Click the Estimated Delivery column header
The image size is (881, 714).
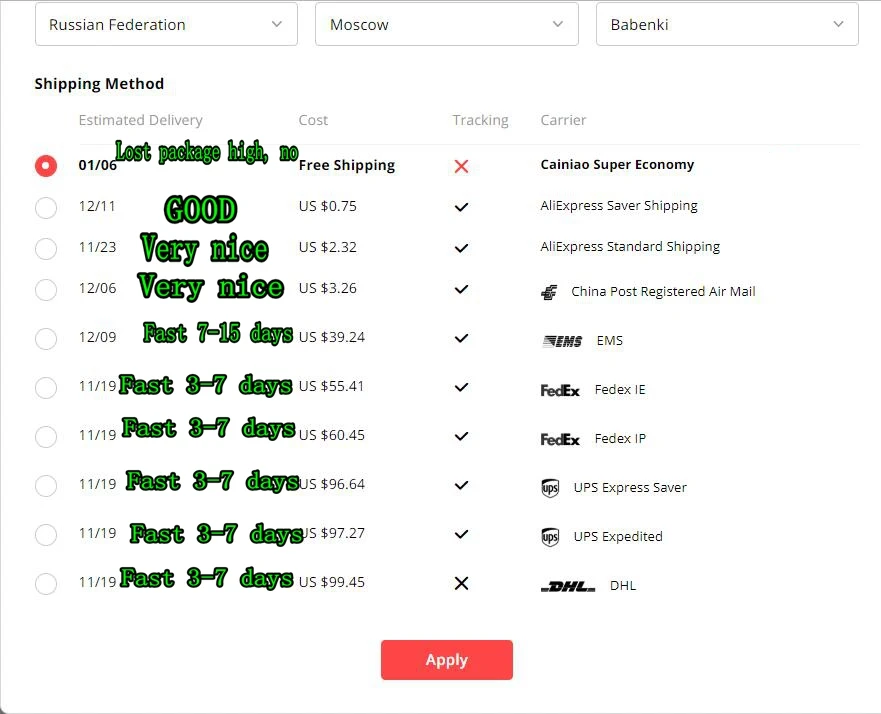pos(140,120)
